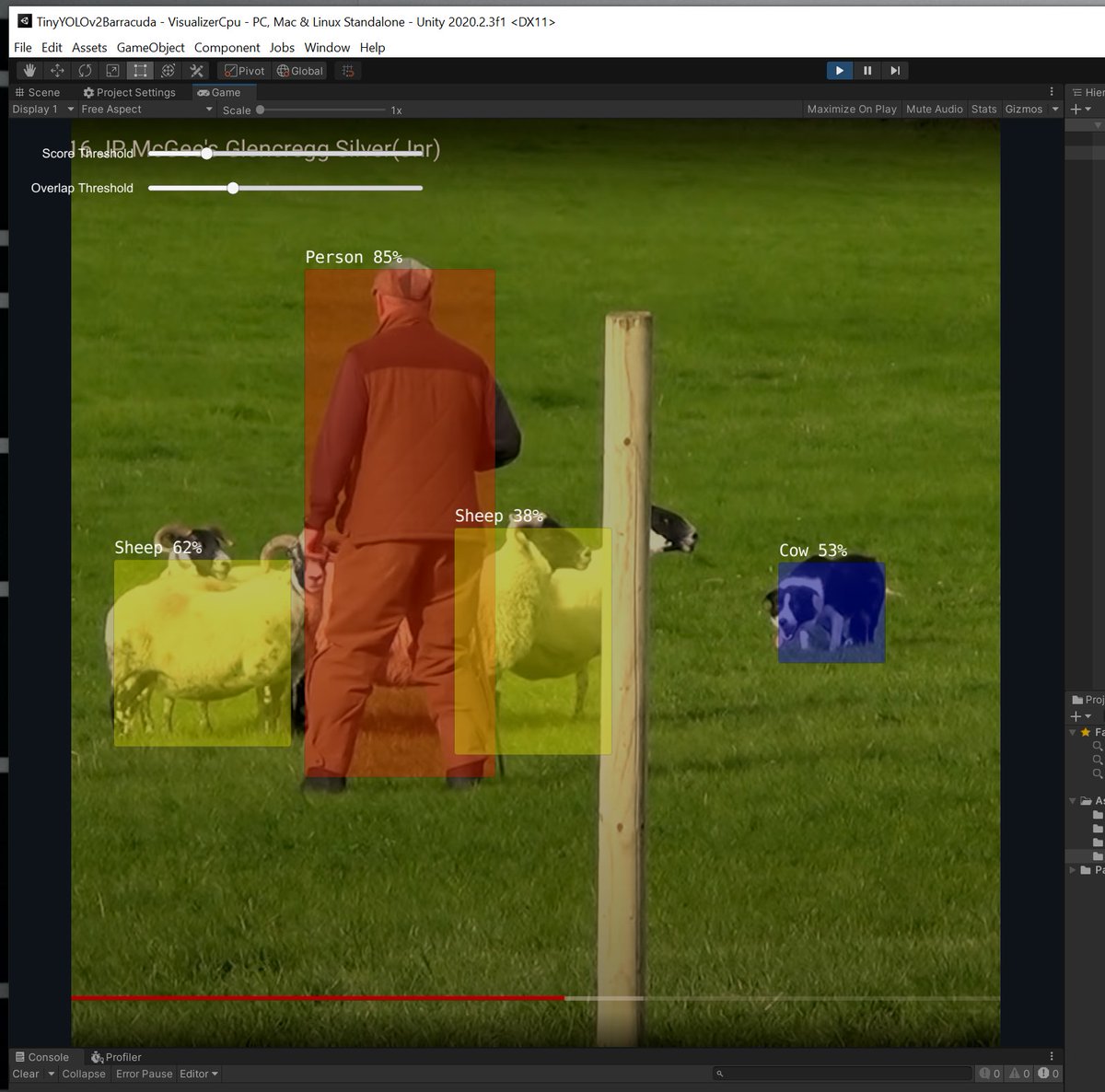This screenshot has height=1092, width=1105.
Task: Select the Rotate tool
Action: 86,70
